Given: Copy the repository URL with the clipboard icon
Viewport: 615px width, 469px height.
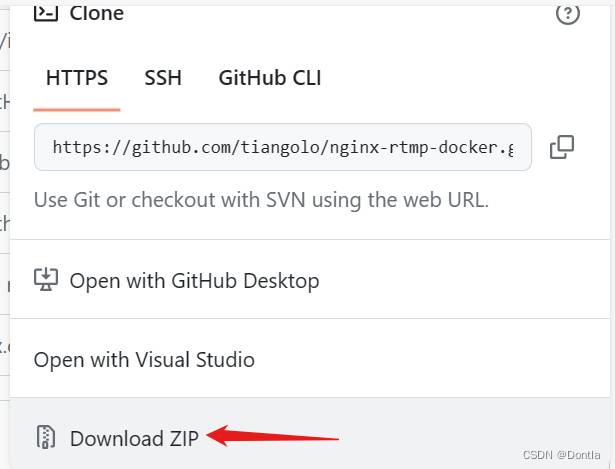Looking at the screenshot, I should [x=562, y=147].
